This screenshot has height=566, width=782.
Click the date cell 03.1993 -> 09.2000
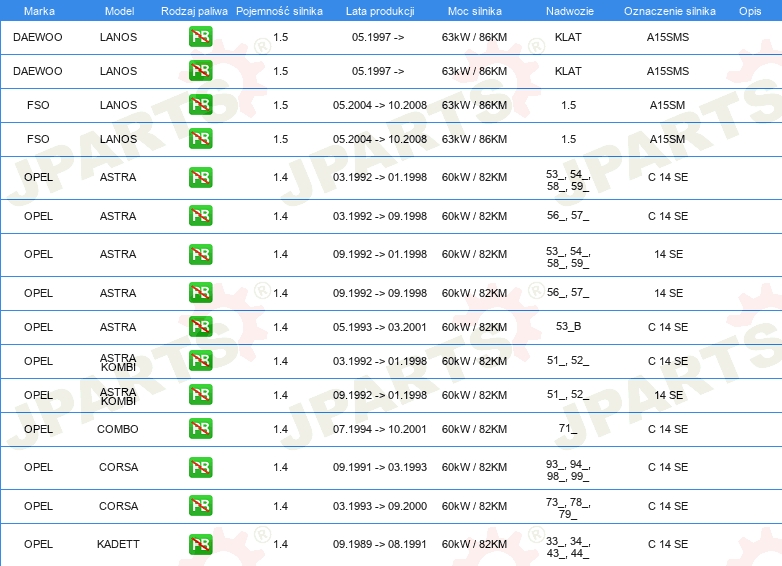tap(380, 506)
